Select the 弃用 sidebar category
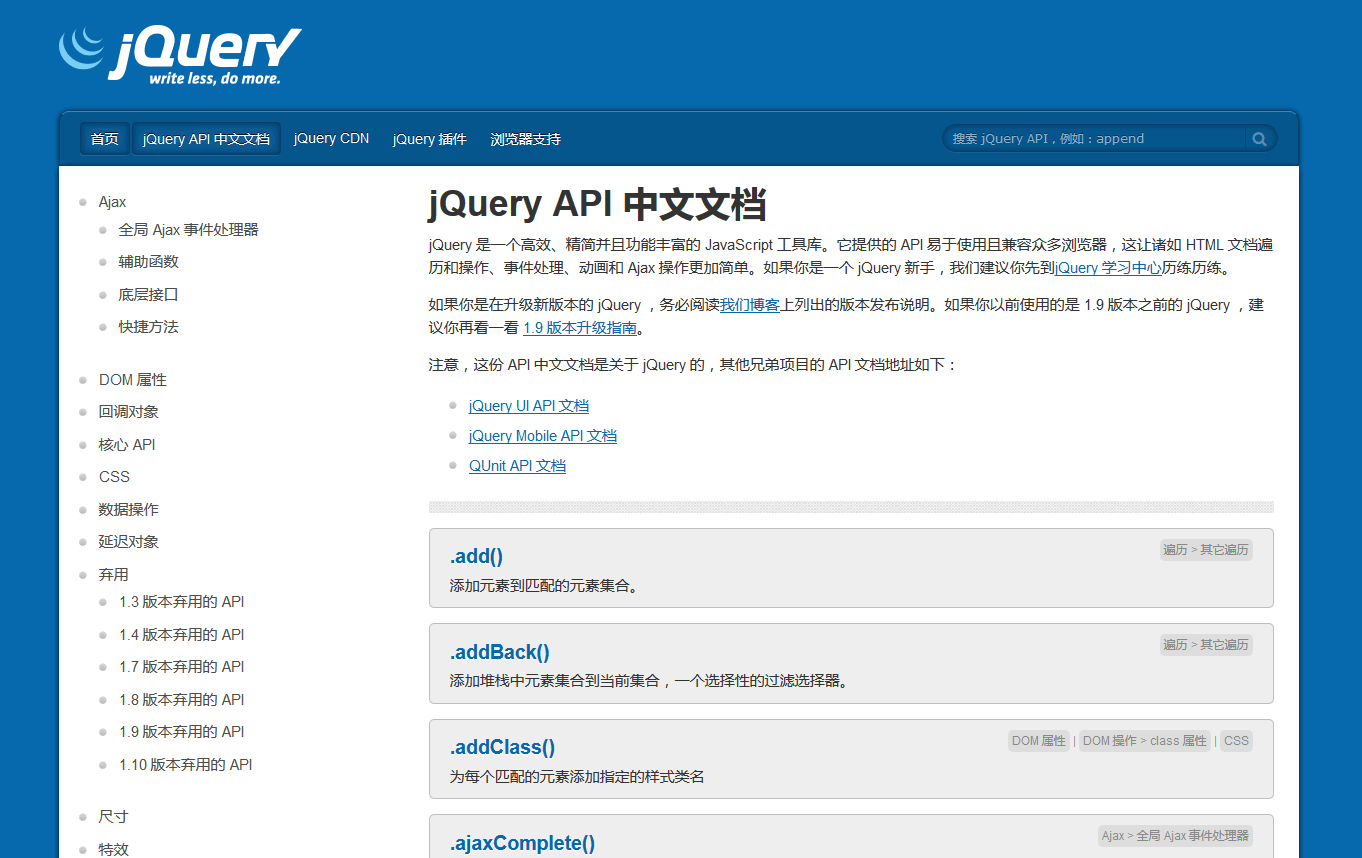This screenshot has height=858, width=1362. coord(113,575)
